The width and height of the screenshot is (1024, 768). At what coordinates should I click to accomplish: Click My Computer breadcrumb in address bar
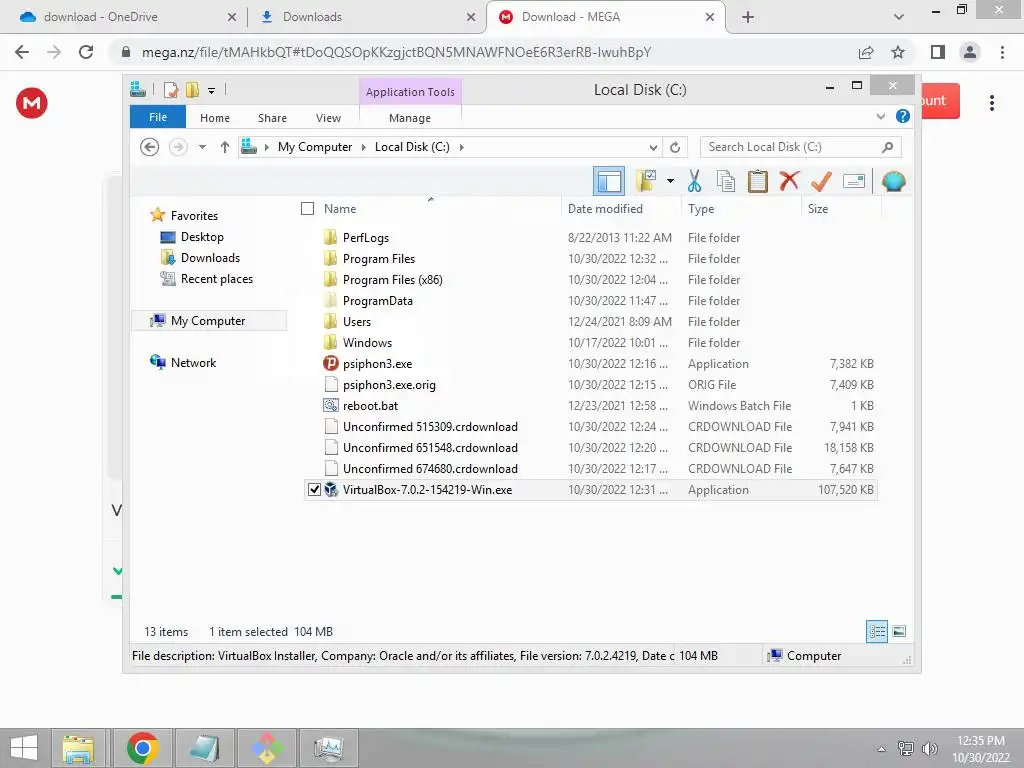pyautogui.click(x=315, y=147)
